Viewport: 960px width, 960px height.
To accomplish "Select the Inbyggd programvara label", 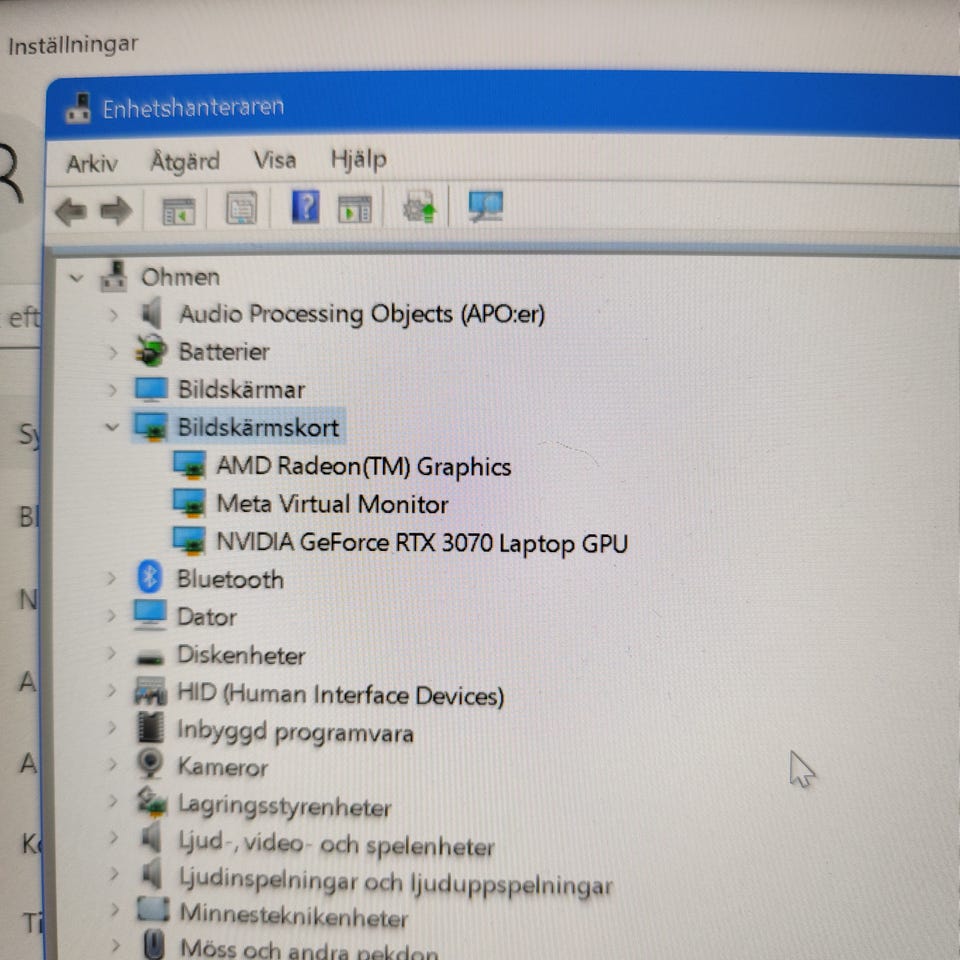I will [x=295, y=732].
